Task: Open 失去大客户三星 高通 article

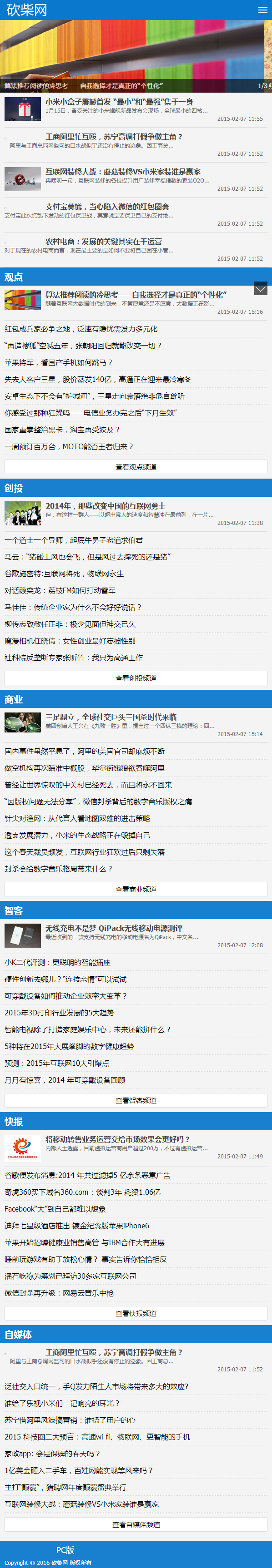Action: 98,379
